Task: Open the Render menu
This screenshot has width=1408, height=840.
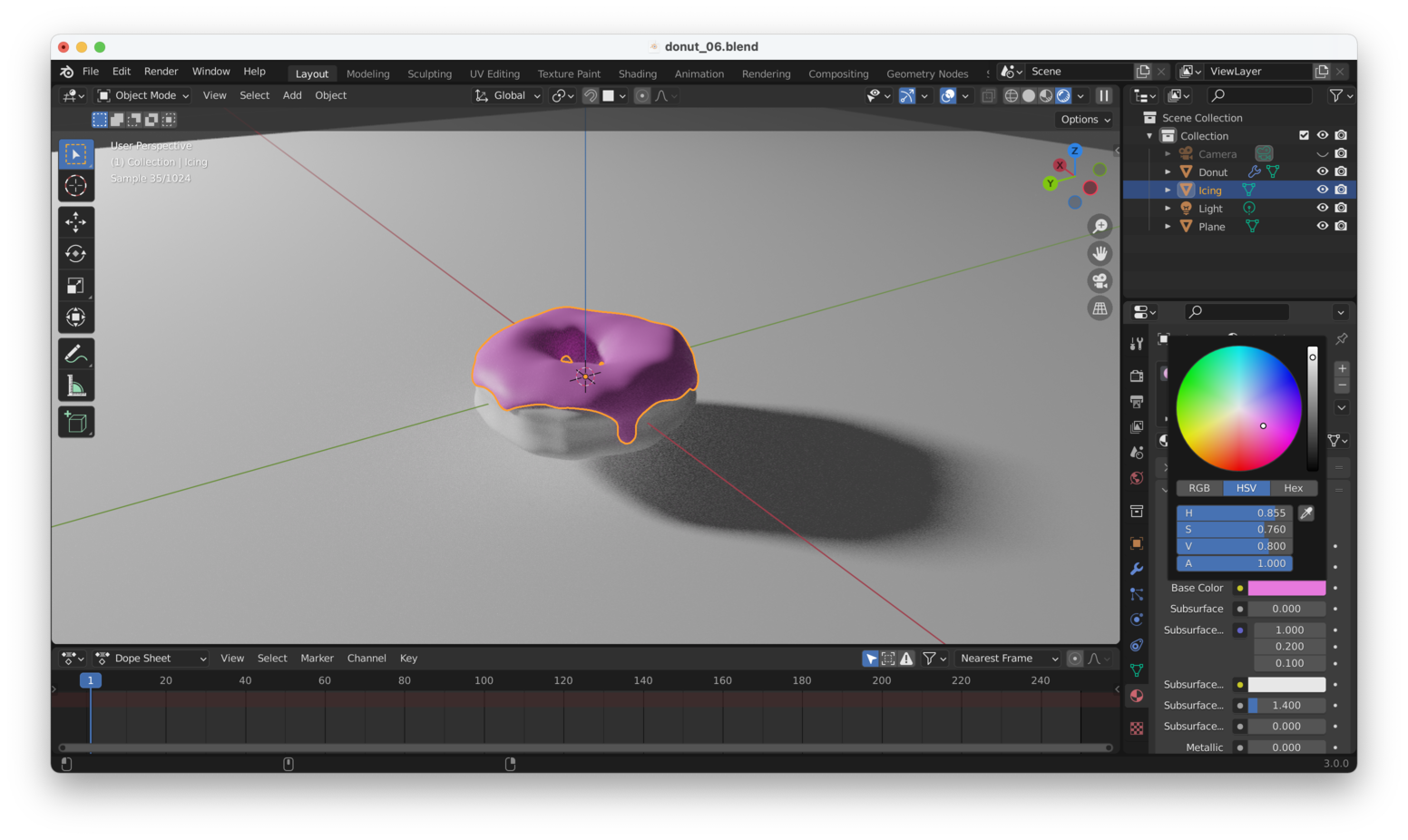Action: coord(161,72)
